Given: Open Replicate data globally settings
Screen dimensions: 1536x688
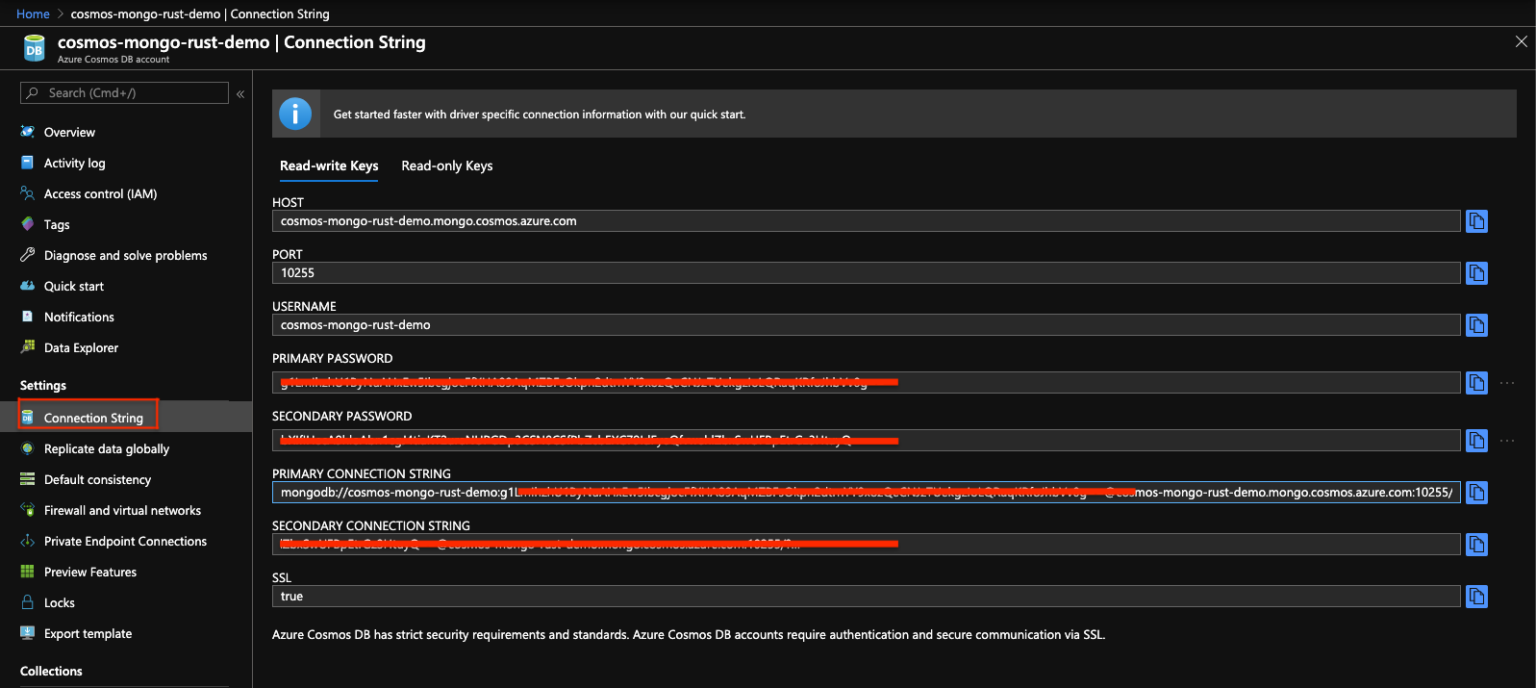Looking at the screenshot, I should (x=106, y=449).
